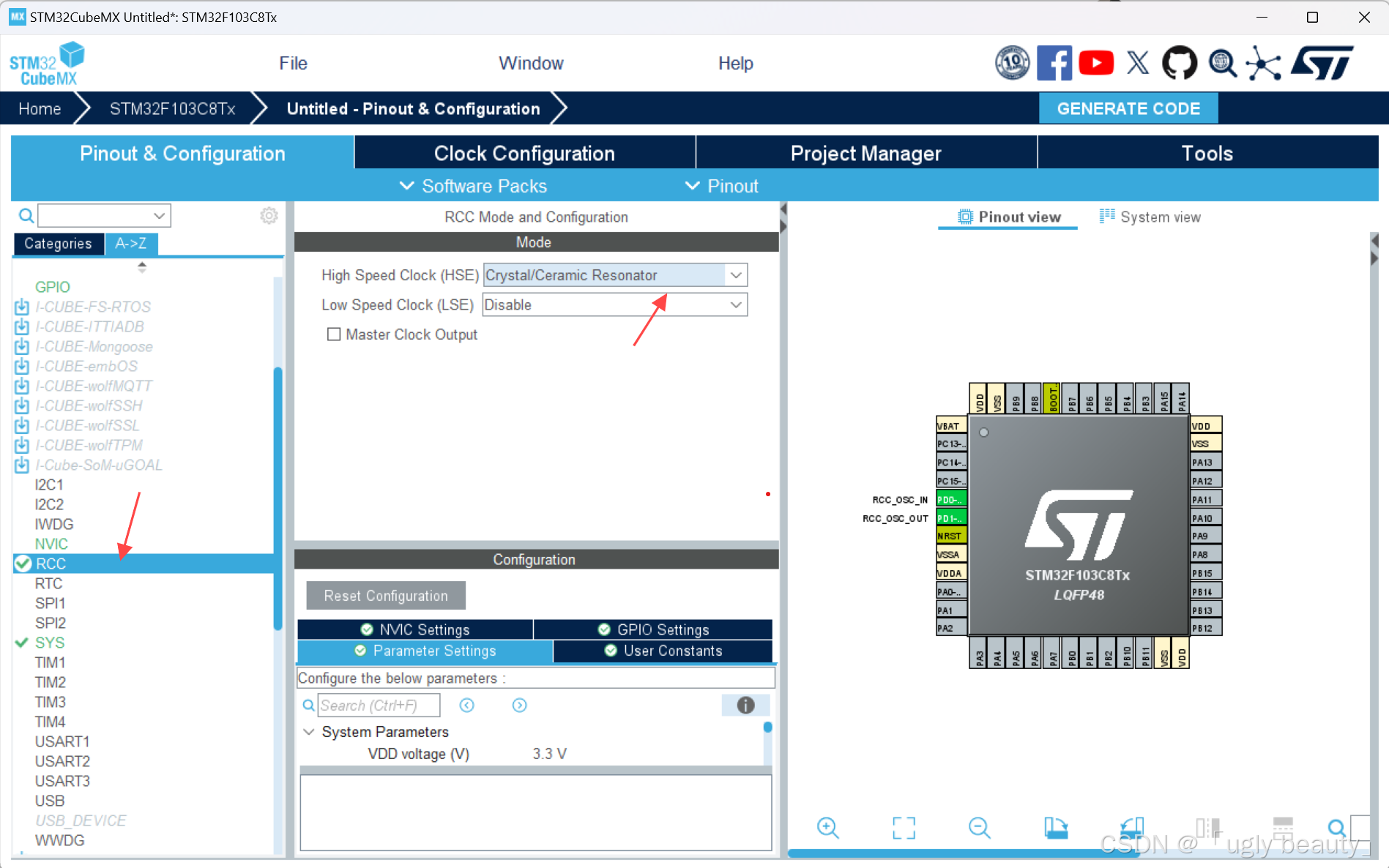Select TIM2 in the peripheral list
1389x868 pixels.
pos(51,682)
